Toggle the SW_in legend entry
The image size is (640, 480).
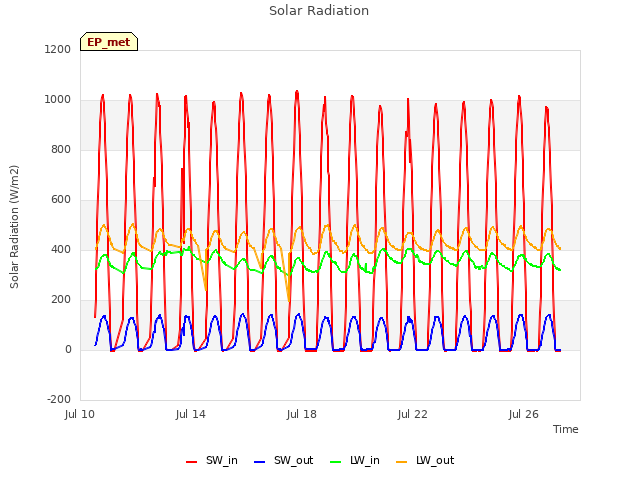click(212, 460)
